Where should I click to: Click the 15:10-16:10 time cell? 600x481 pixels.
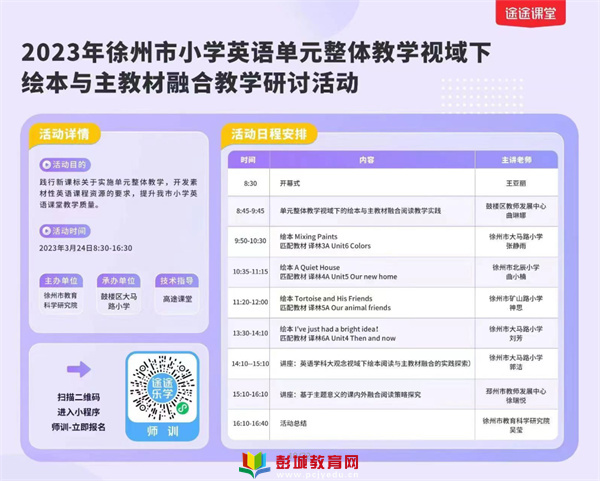[x=250, y=394]
